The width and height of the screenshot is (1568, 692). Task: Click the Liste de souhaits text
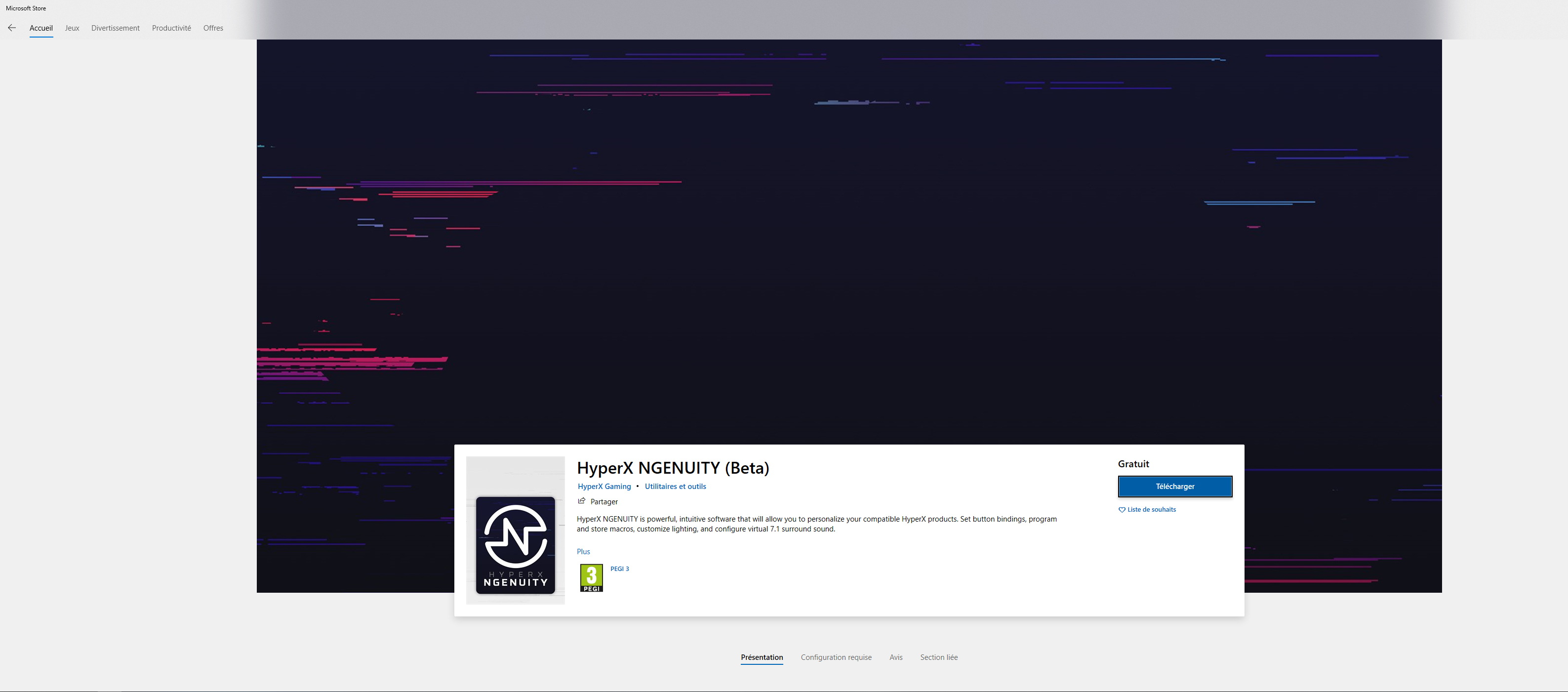[x=1151, y=510]
